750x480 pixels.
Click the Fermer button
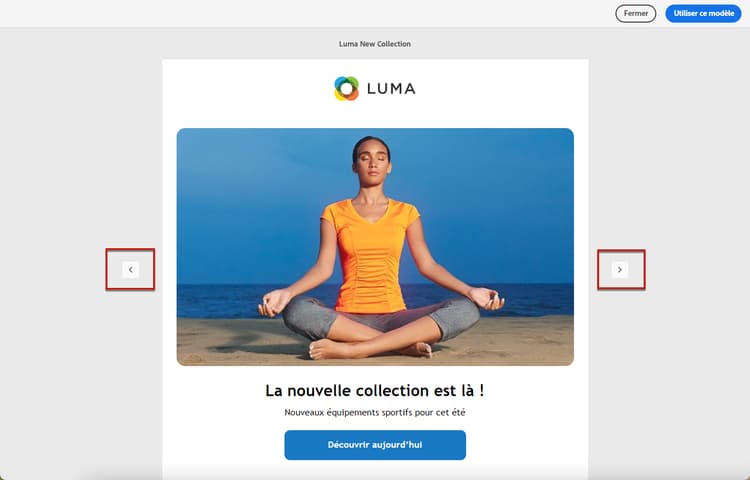click(636, 13)
